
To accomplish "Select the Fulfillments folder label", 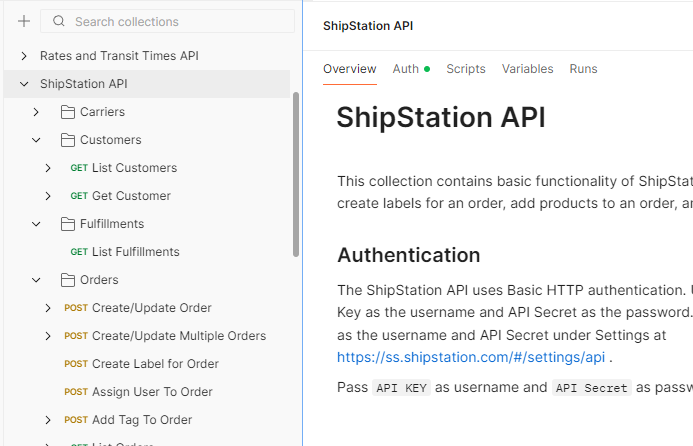I will 112,224.
